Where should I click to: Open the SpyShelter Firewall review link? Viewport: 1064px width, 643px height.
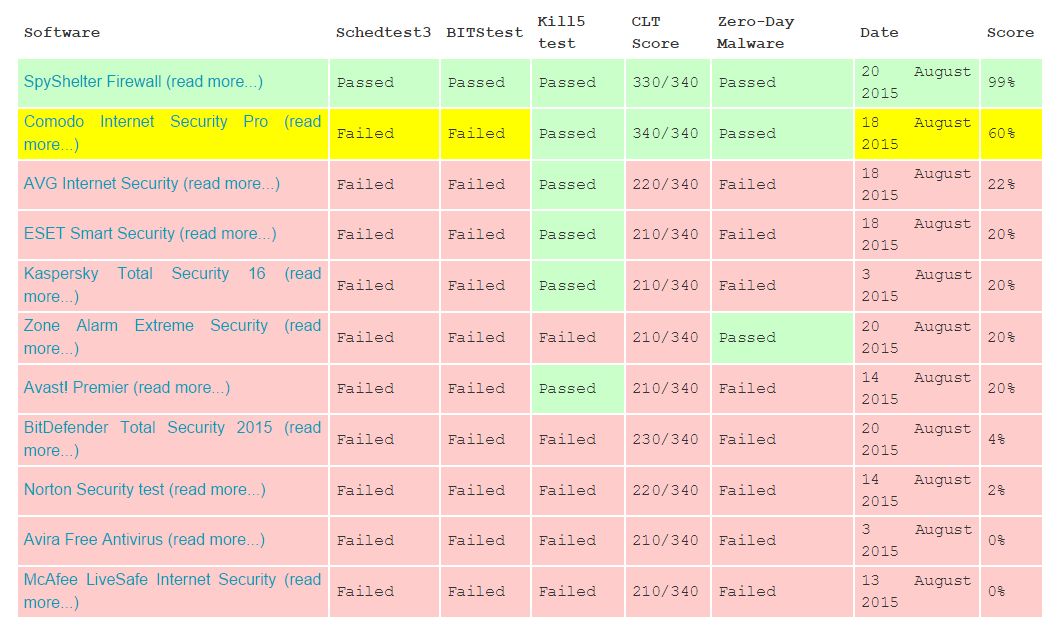(x=143, y=82)
